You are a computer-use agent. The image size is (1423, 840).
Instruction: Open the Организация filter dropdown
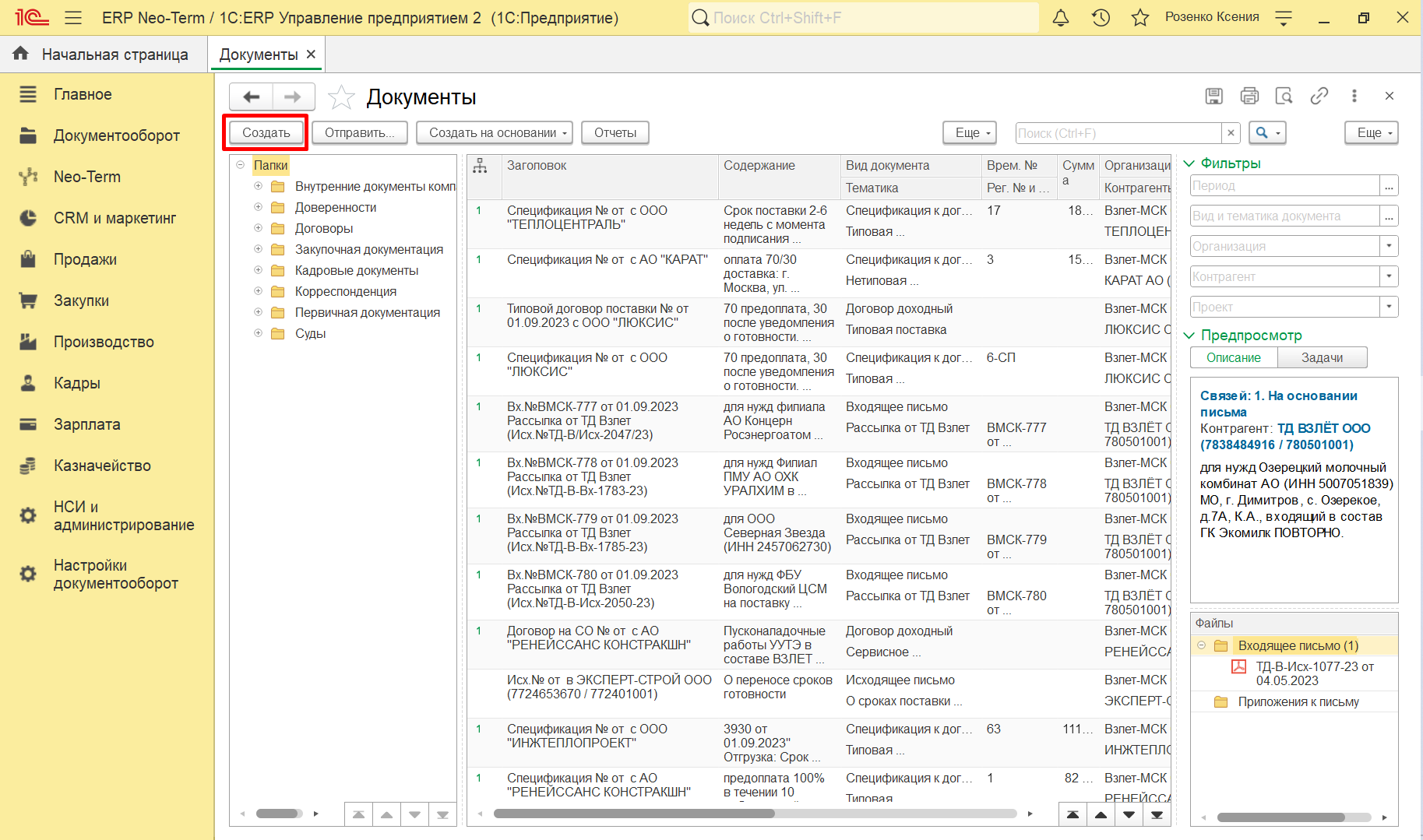click(1389, 246)
